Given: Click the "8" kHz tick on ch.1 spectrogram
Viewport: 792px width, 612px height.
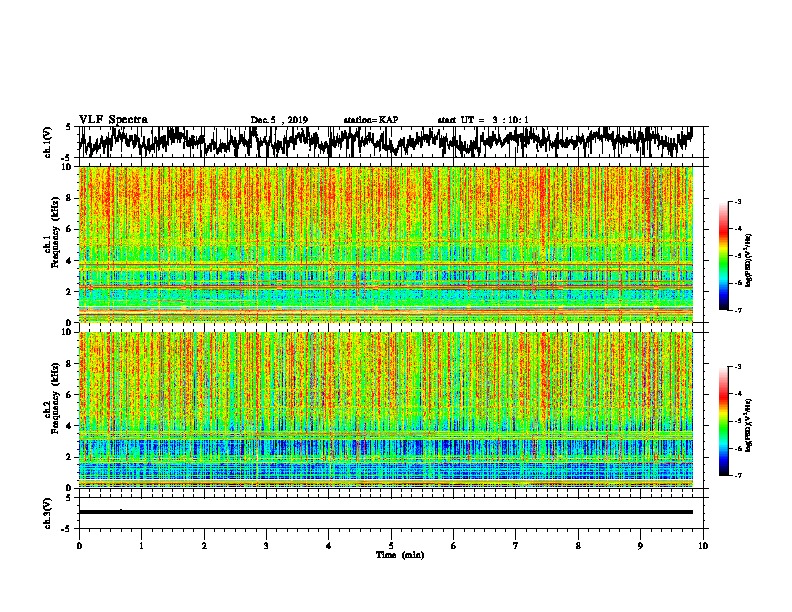Looking at the screenshot, I should point(70,198).
